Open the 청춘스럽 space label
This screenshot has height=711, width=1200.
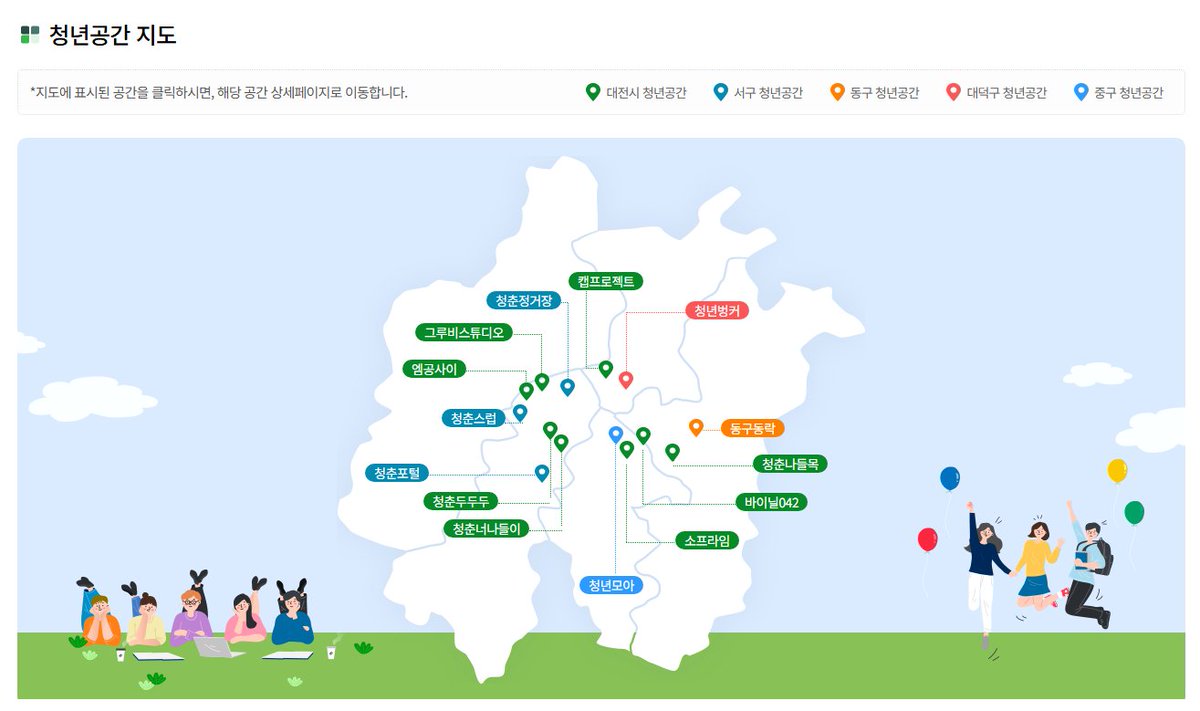[x=474, y=418]
